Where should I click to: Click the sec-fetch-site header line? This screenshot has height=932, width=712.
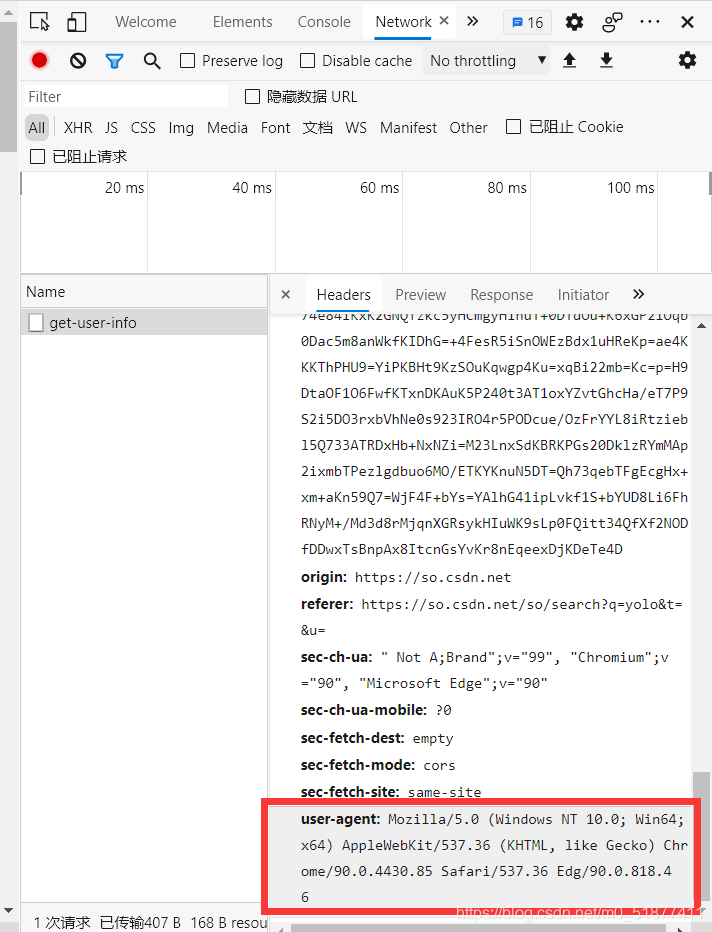click(x=391, y=792)
